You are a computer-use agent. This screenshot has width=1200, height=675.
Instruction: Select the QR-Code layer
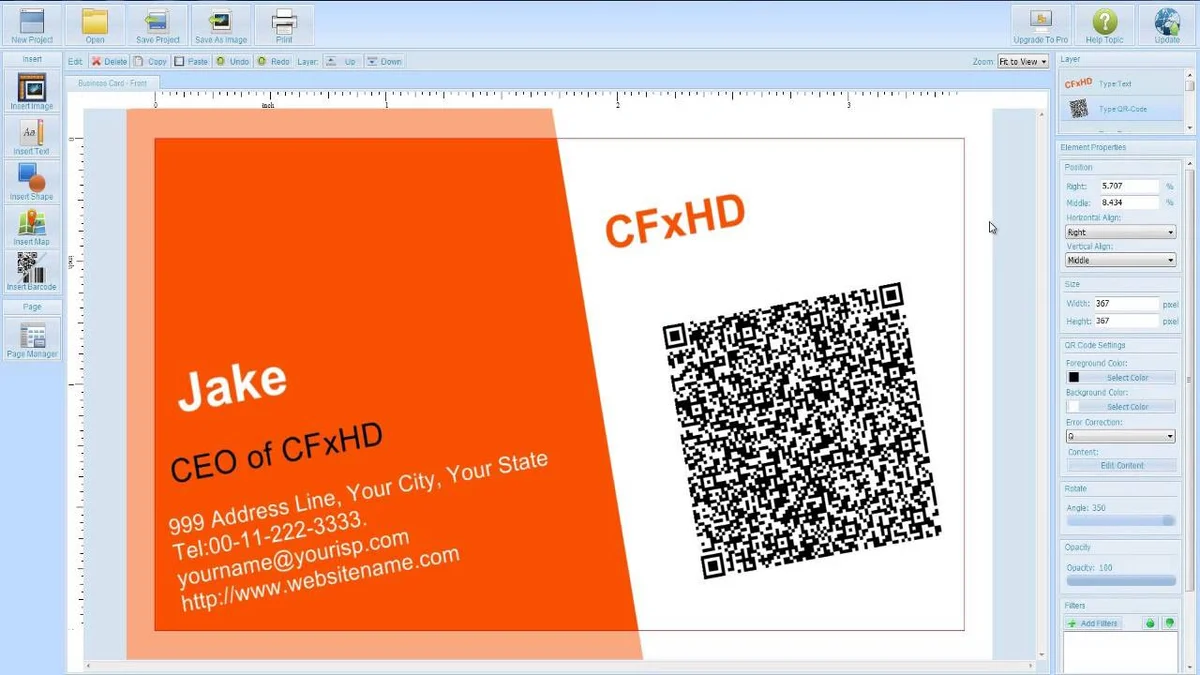[x=1120, y=108]
